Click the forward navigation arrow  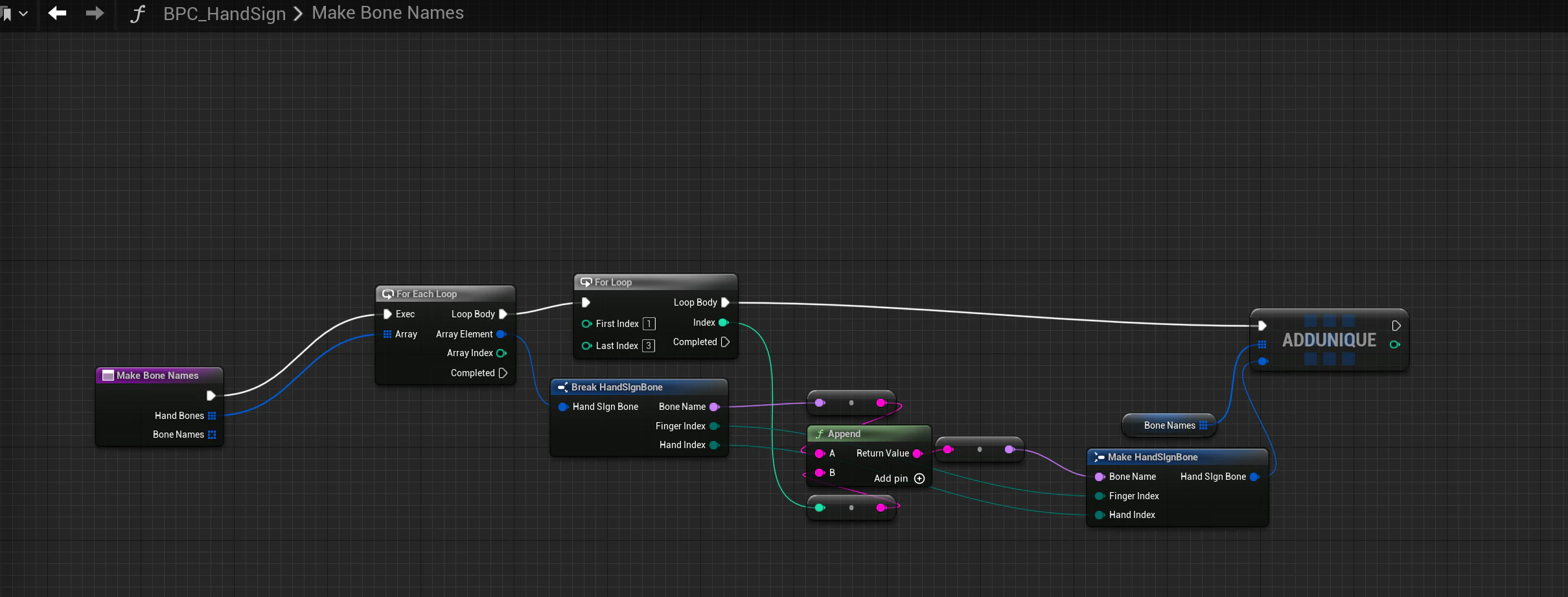[95, 13]
